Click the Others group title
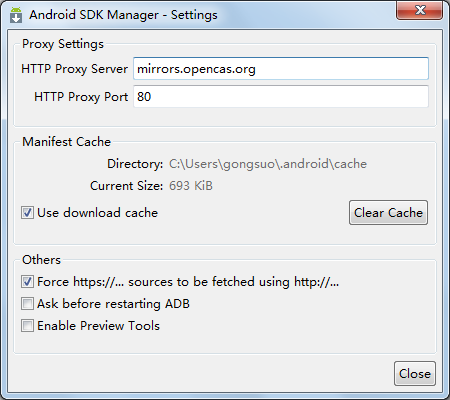The image size is (450, 400). (x=41, y=260)
